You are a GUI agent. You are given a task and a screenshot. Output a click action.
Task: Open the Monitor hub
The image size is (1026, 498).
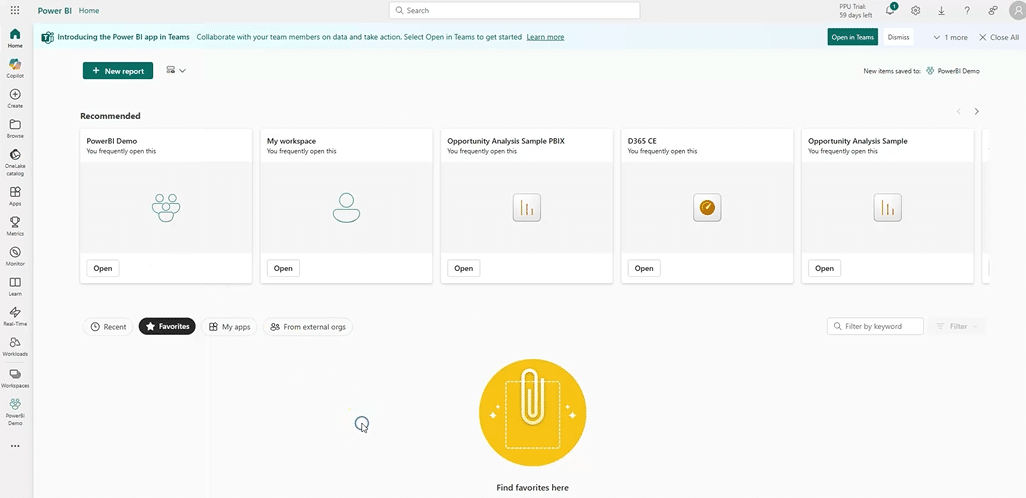point(15,257)
